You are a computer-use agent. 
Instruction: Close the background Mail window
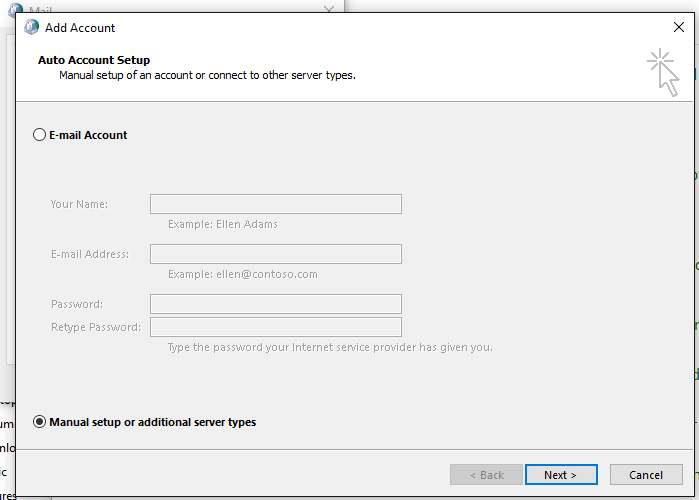pyautogui.click(x=329, y=9)
